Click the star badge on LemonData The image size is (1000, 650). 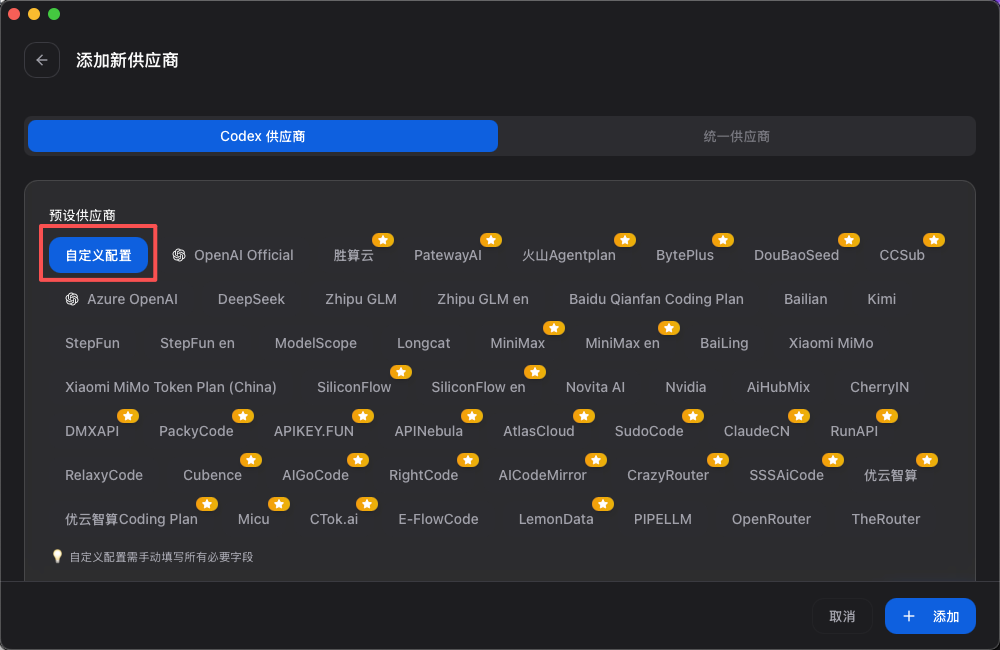603,504
